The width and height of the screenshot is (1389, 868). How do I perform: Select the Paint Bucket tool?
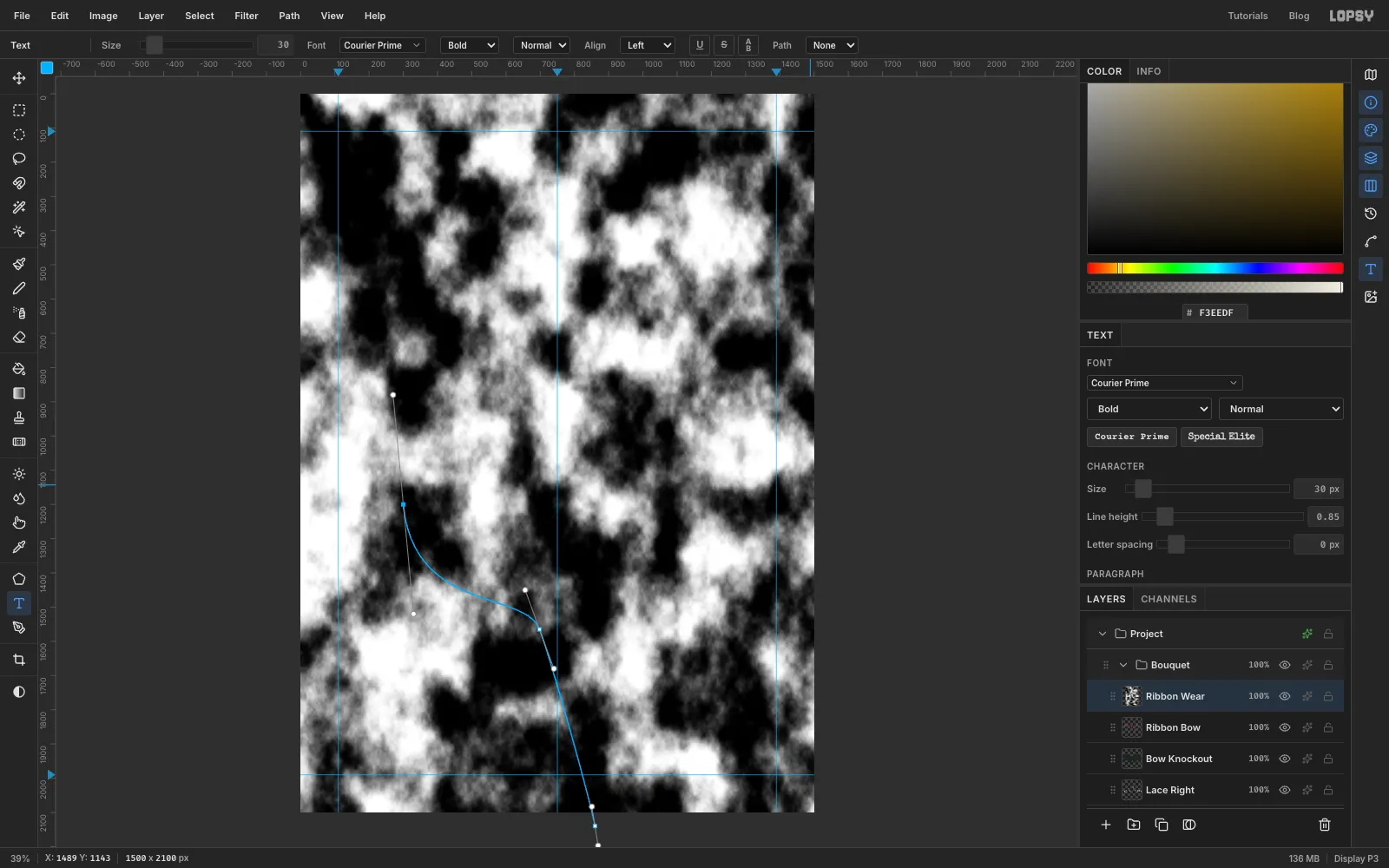click(19, 369)
